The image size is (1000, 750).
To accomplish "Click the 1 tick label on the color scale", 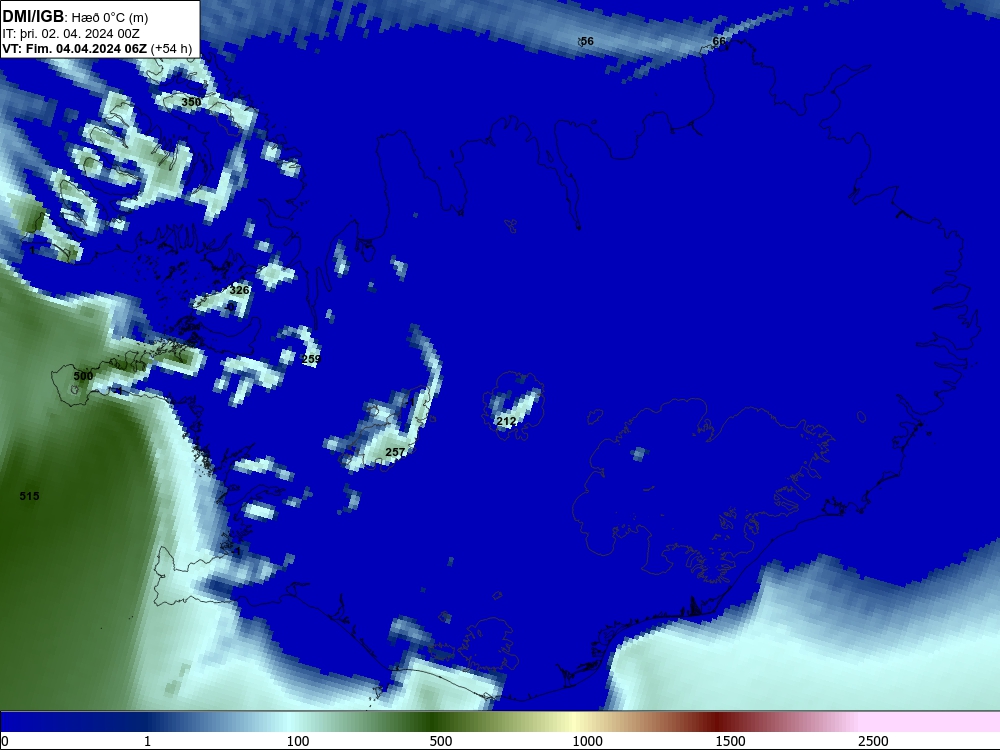I will (147, 741).
